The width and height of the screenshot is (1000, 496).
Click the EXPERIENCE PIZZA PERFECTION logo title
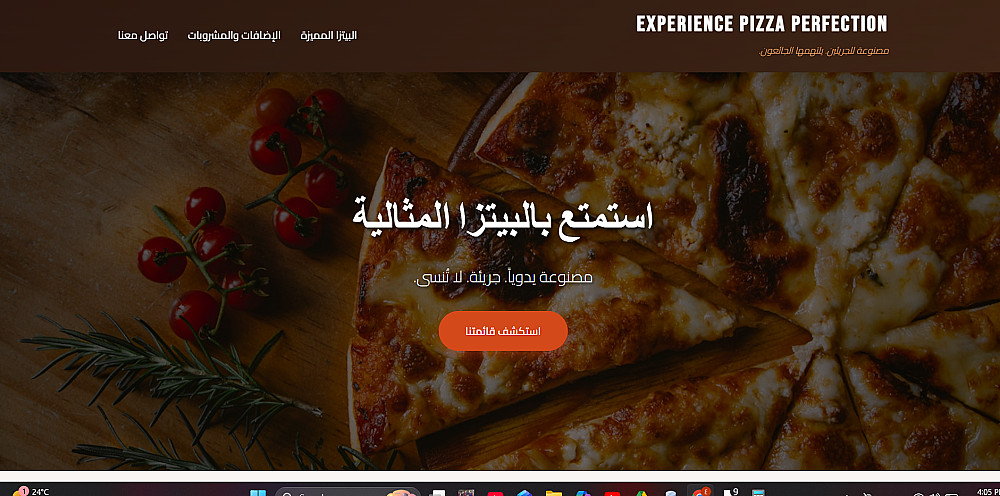tap(762, 24)
